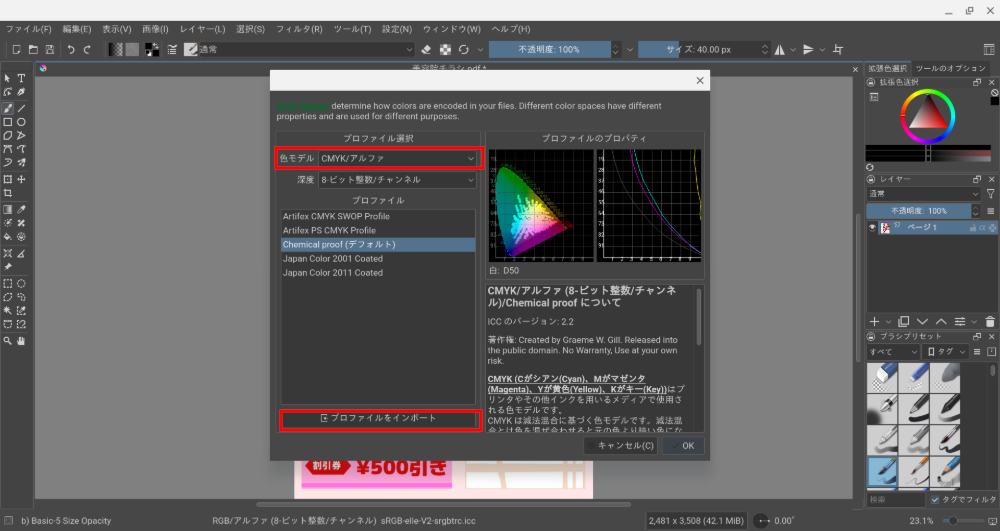Select the Zoom magnifier tool

(x=8, y=341)
